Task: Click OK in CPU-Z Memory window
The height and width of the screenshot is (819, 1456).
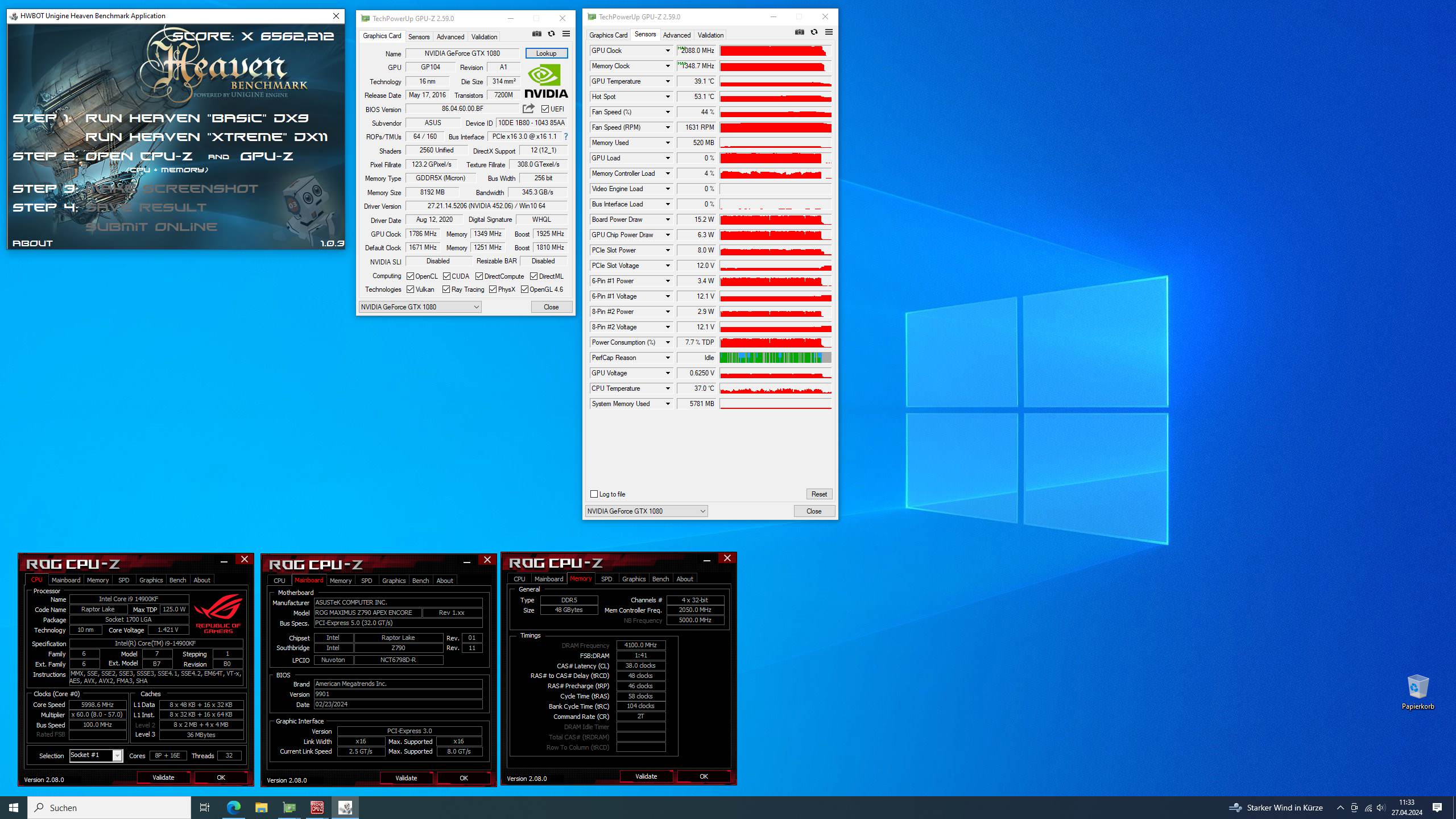Action: 704,776
